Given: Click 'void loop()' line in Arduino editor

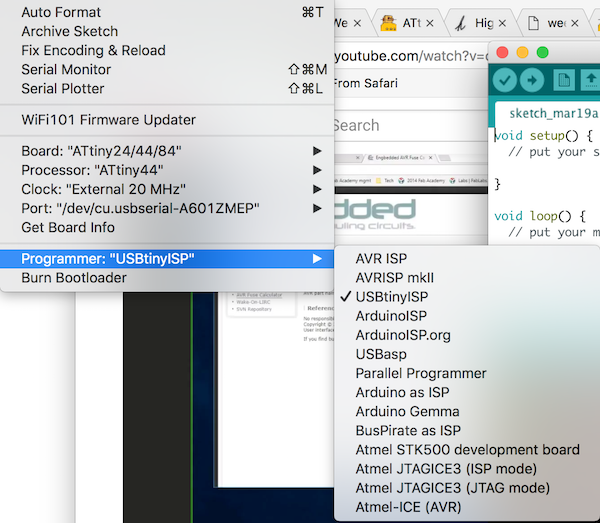Looking at the screenshot, I should (x=540, y=217).
